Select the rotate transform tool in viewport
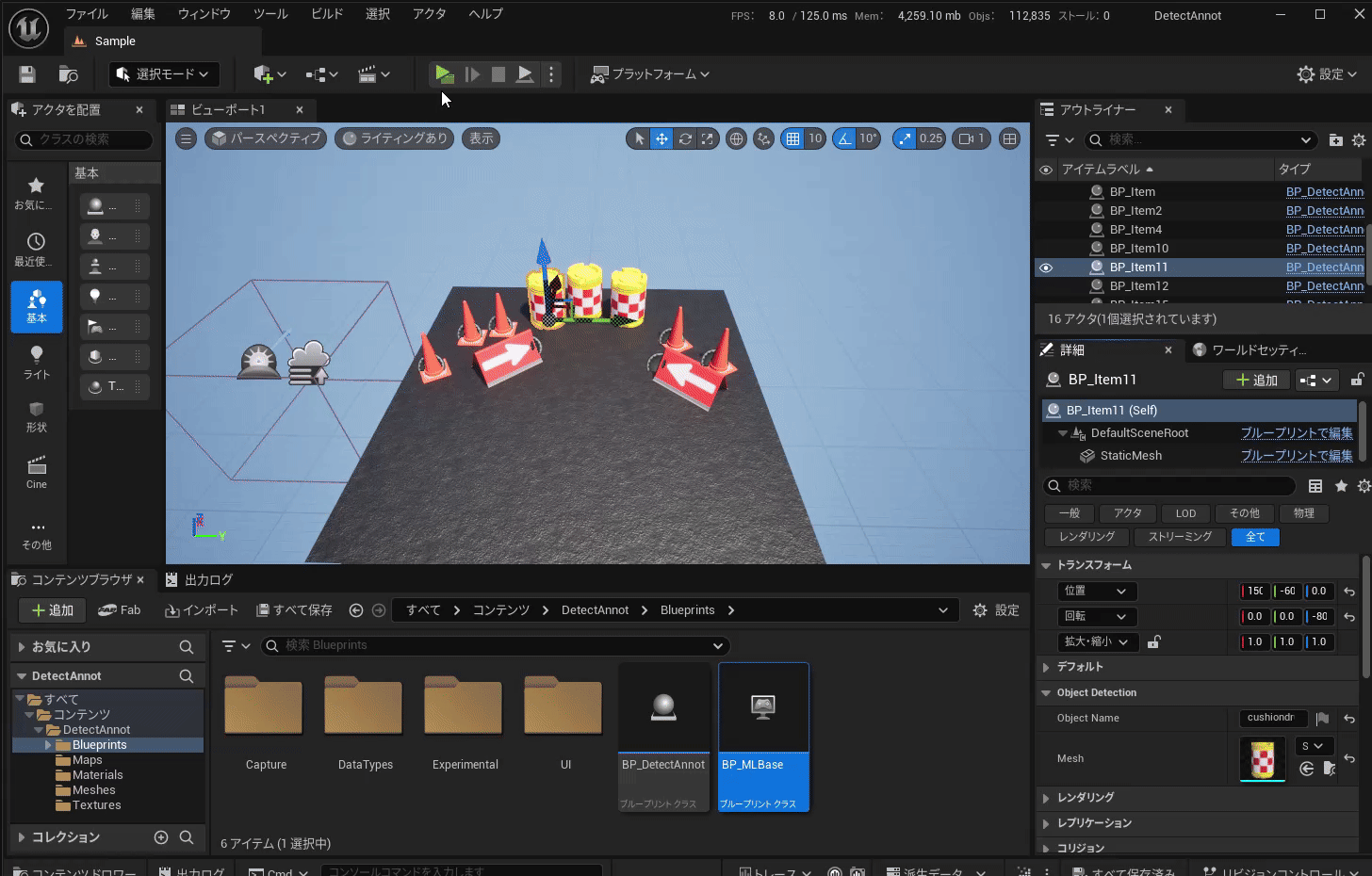 (x=685, y=138)
